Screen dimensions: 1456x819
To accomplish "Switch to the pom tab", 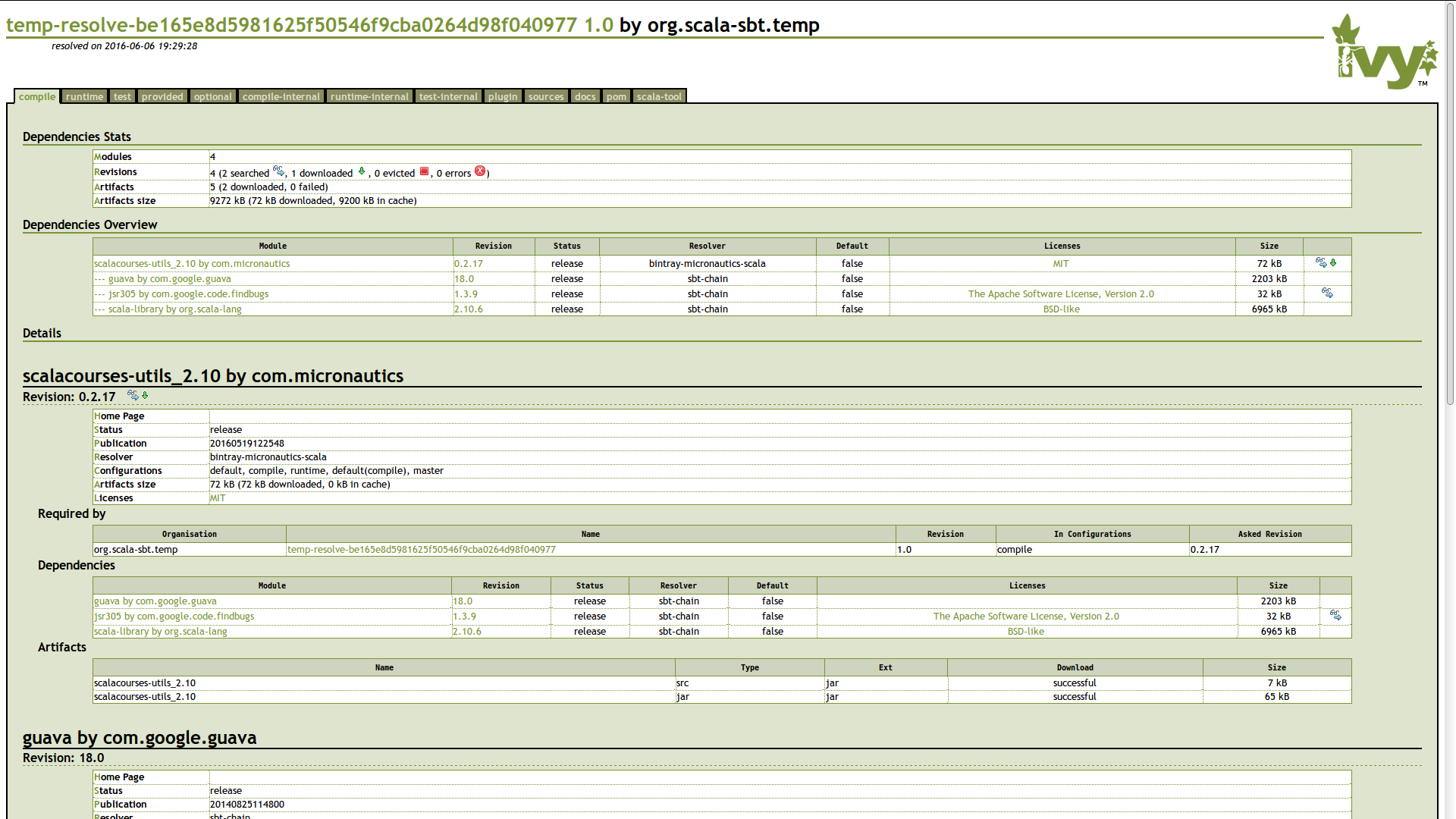I will click(x=617, y=96).
